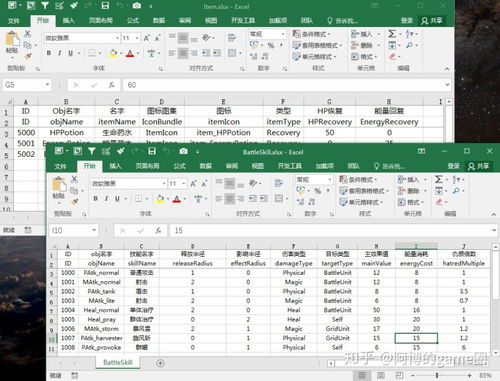500x381 pixels.
Task: Expand the formula bar in BattleSkill window
Action: coord(493,230)
